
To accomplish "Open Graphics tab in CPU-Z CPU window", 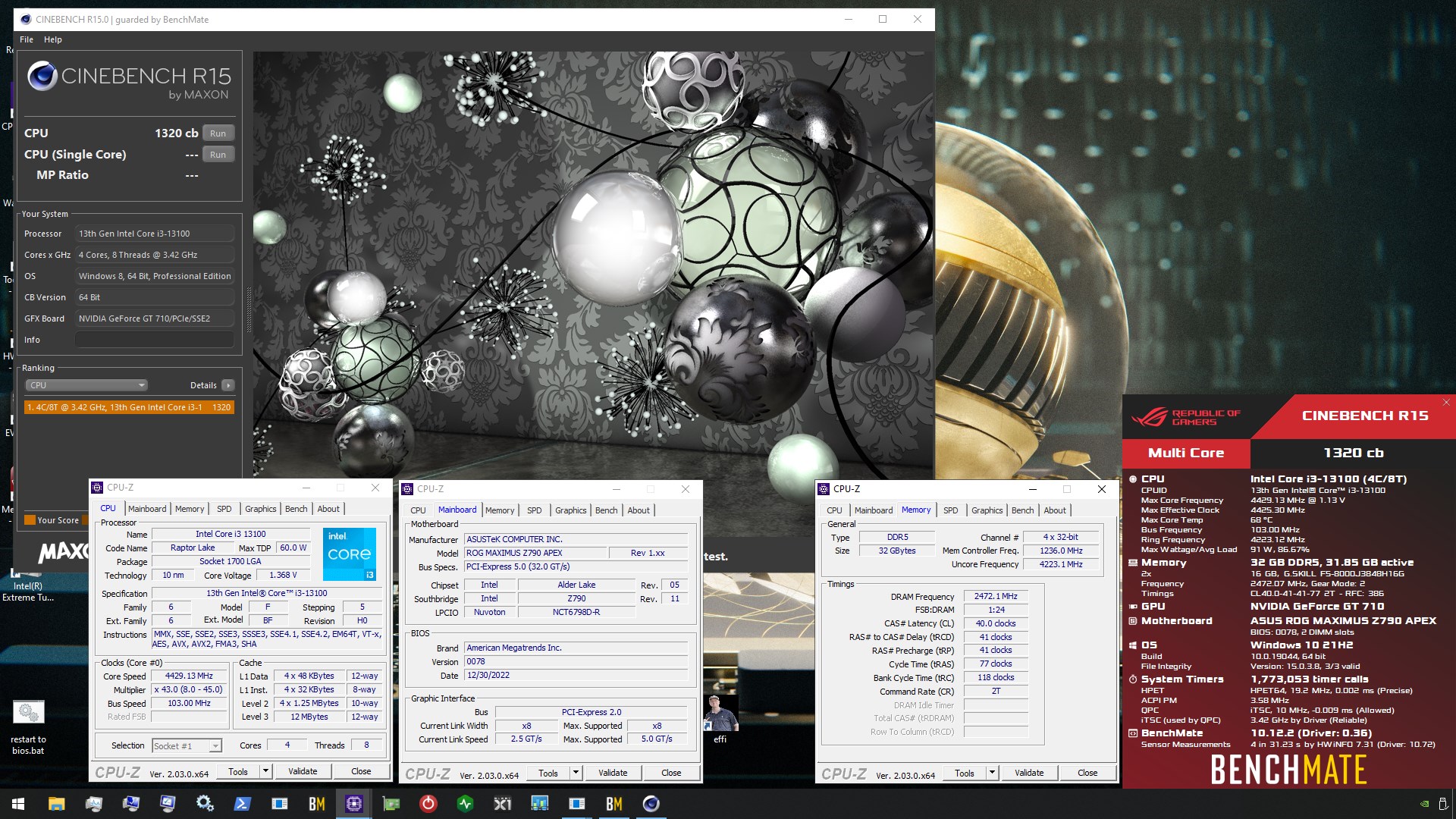I will (x=261, y=509).
